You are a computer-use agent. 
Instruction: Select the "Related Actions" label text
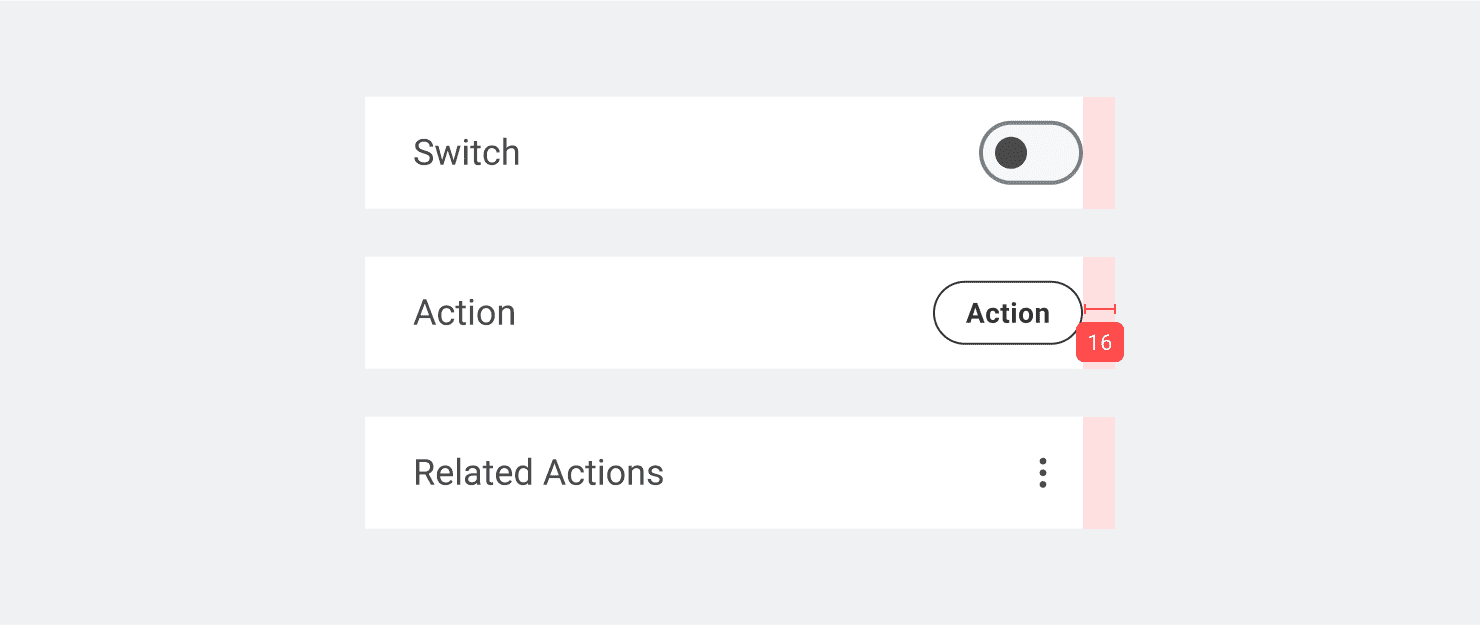[538, 473]
